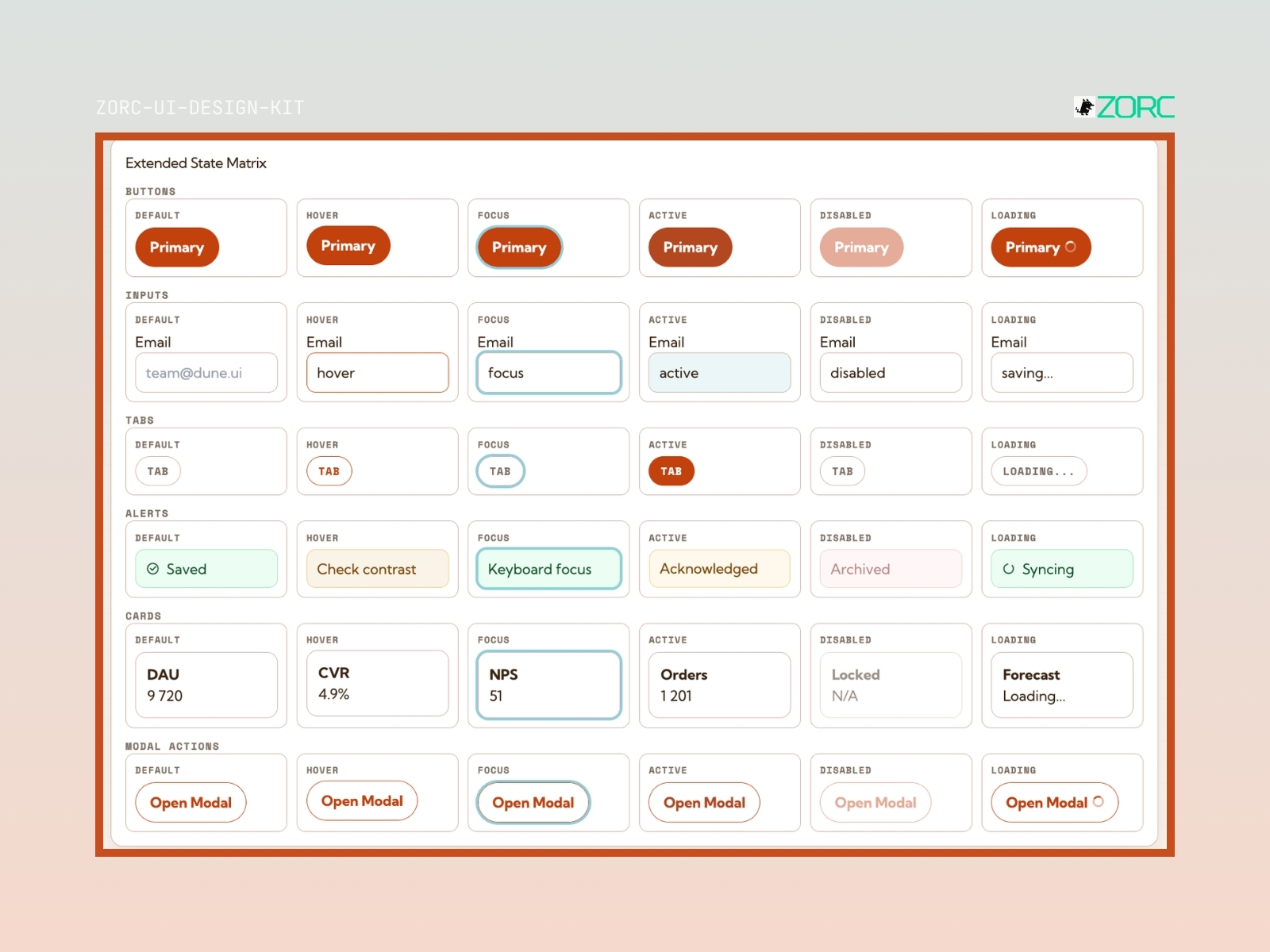The height and width of the screenshot is (952, 1270).
Task: Click the Email input containing hover
Action: (x=378, y=373)
